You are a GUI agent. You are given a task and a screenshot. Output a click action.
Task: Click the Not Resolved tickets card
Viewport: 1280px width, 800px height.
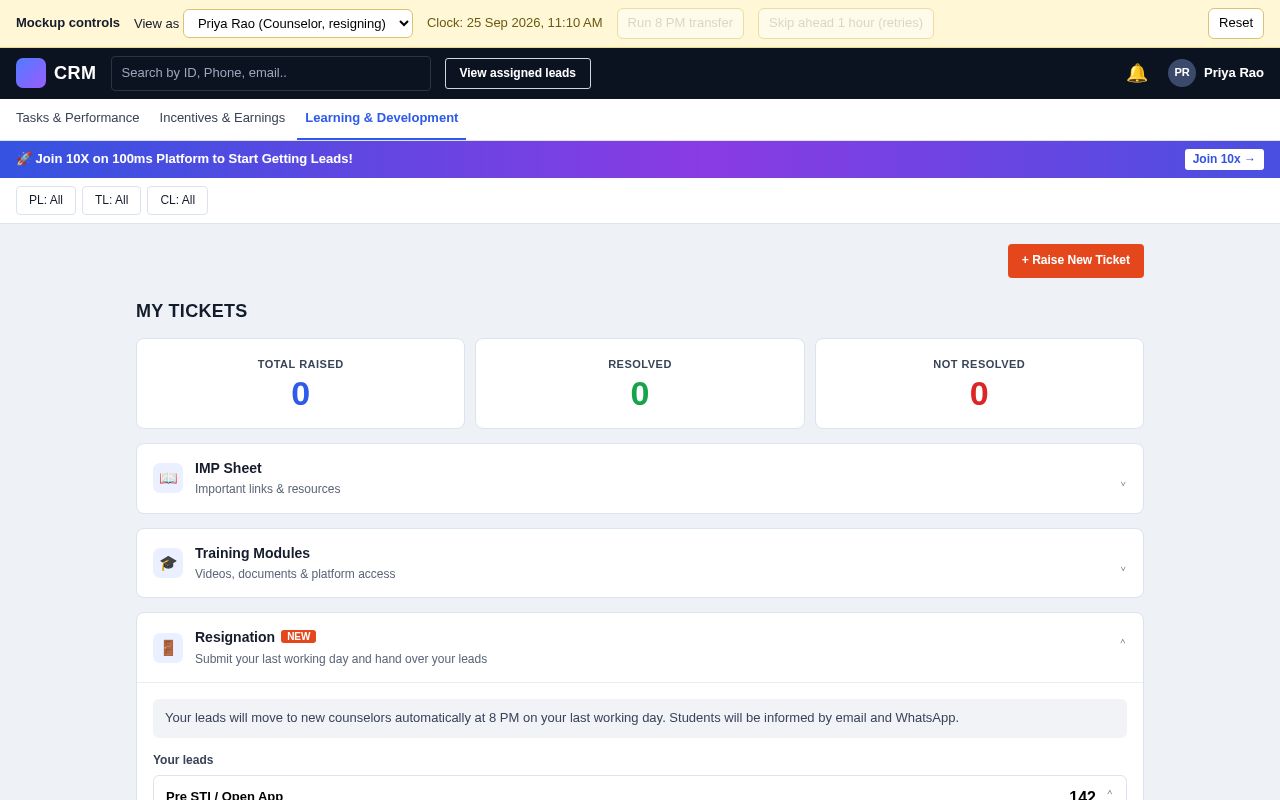(979, 384)
